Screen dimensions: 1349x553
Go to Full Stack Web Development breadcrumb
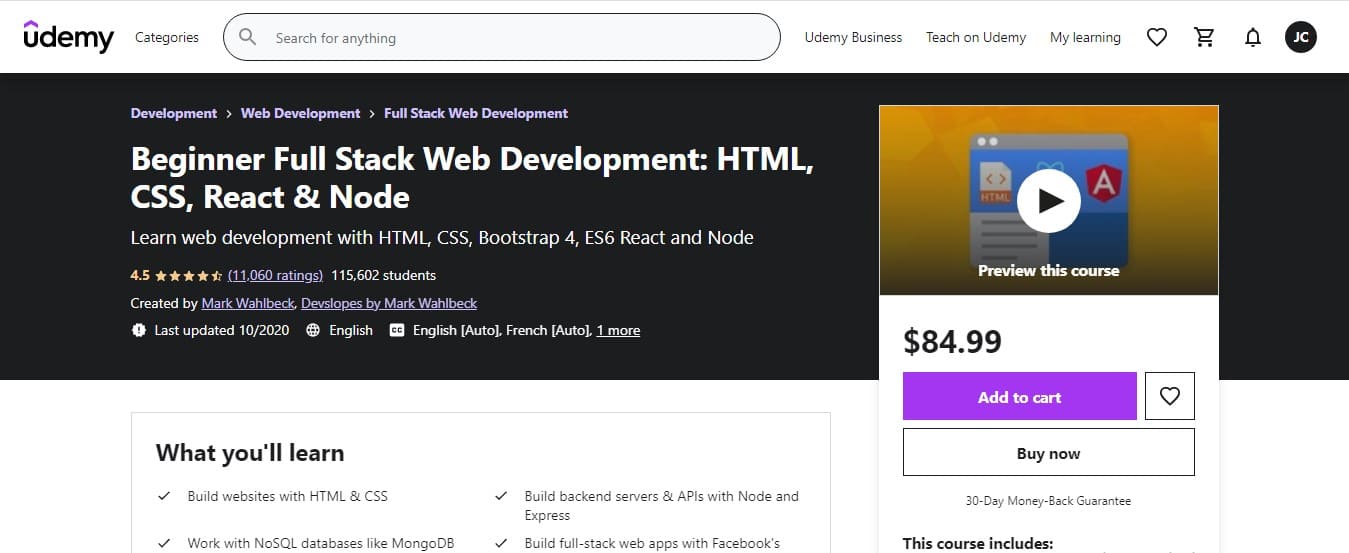(x=476, y=113)
